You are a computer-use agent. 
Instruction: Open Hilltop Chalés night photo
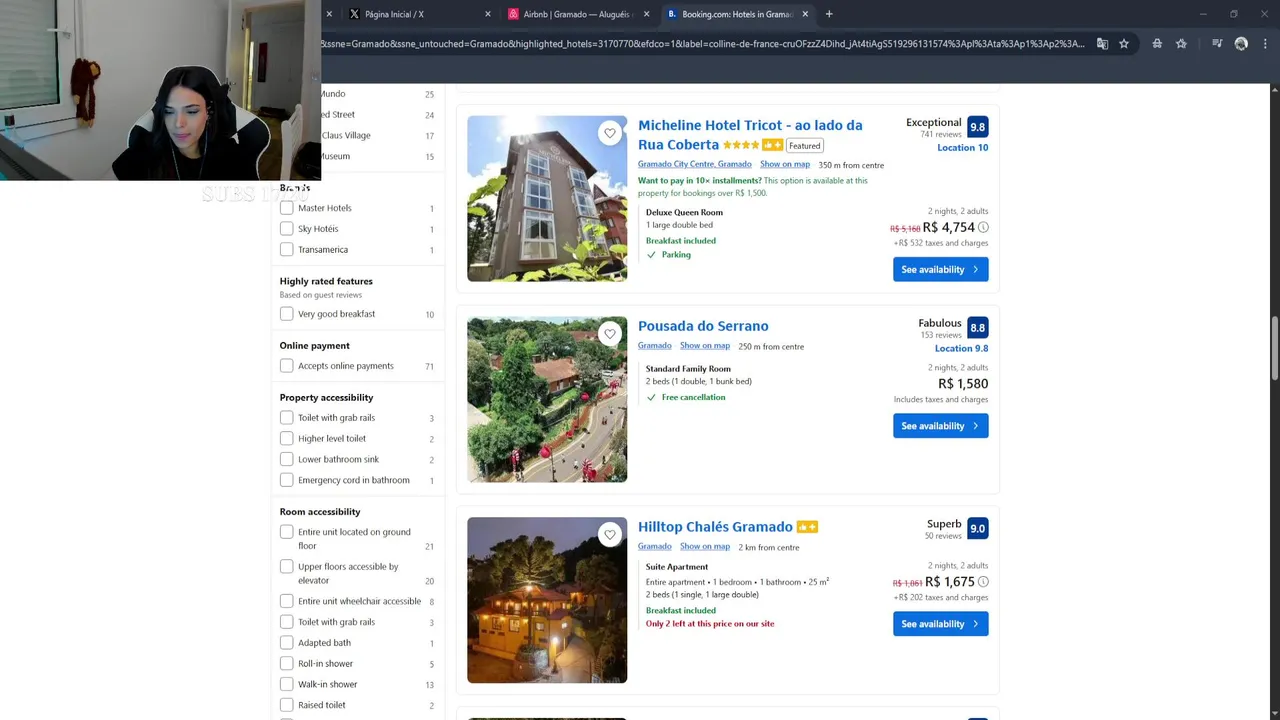547,600
